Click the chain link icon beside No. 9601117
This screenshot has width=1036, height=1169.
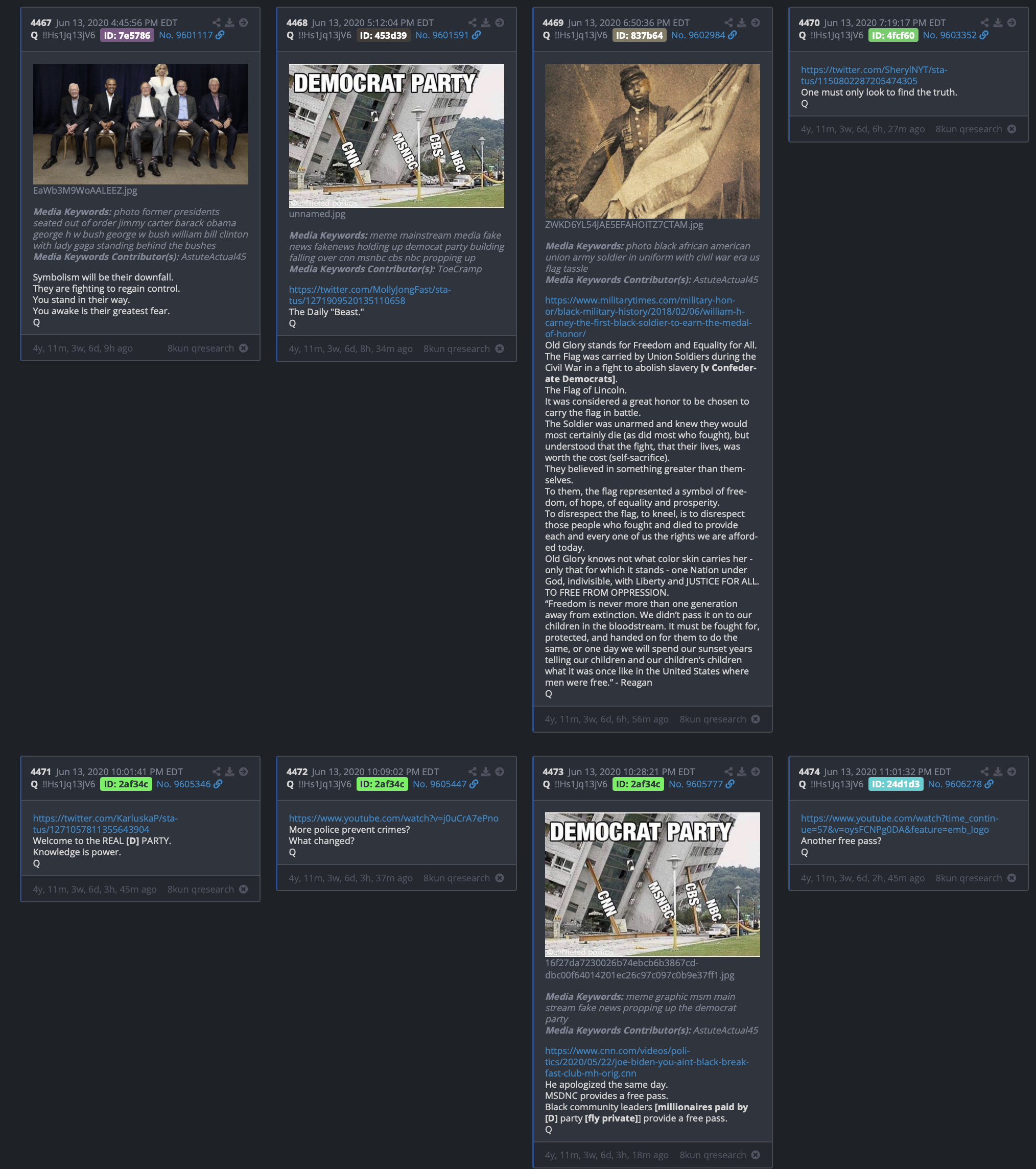pos(220,35)
